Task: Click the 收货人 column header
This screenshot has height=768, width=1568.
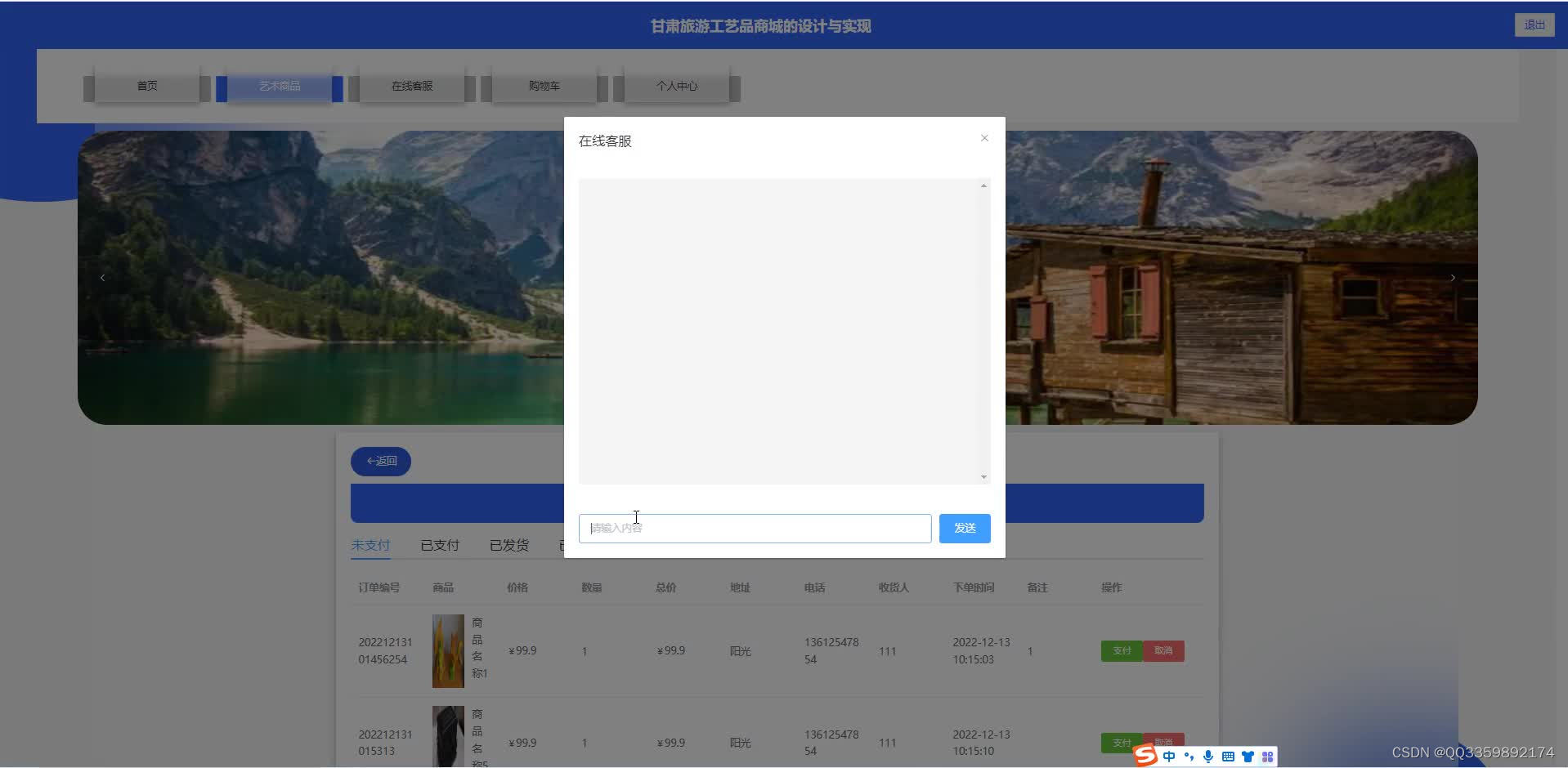Action: (x=894, y=587)
